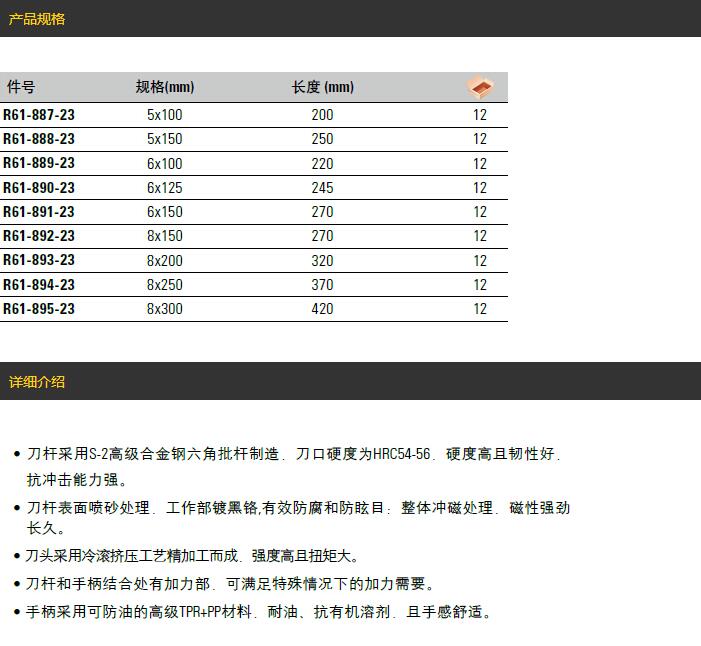The height and width of the screenshot is (646, 701).
Task: Click the 规格(mm) column header
Action: (165, 86)
